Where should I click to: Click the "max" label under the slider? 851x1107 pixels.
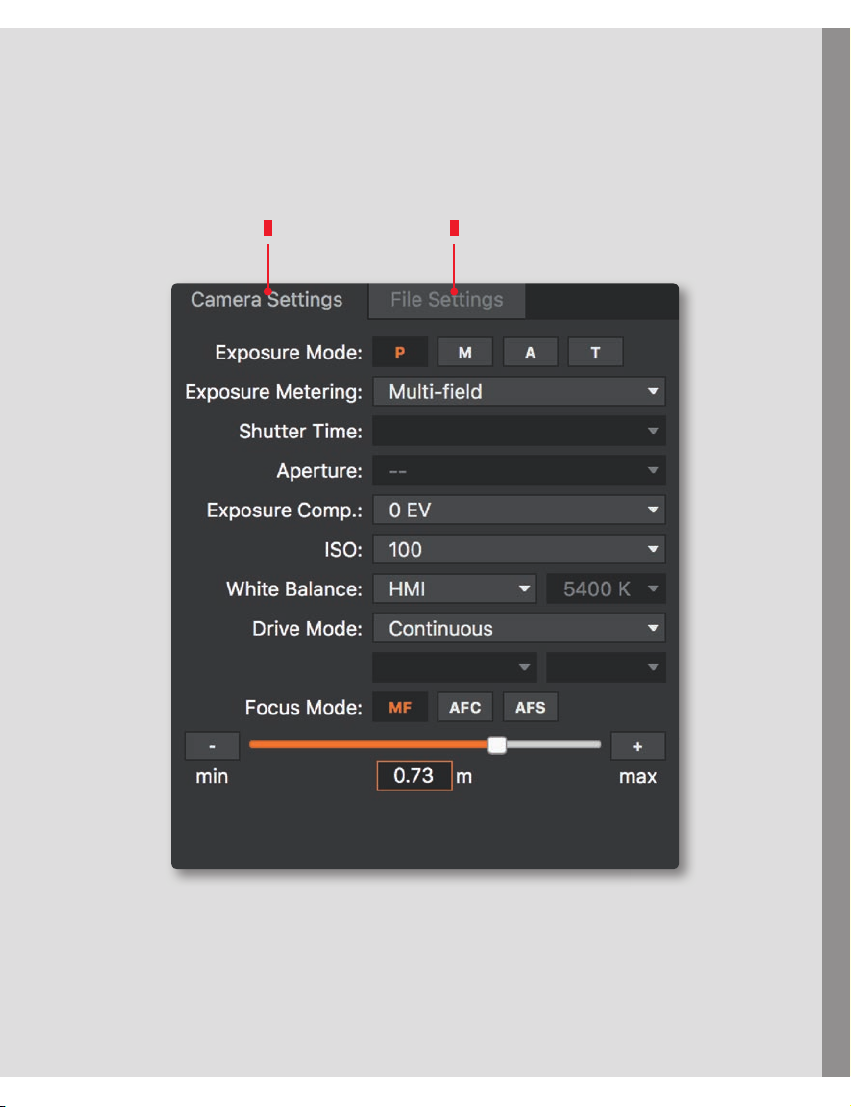[x=638, y=777]
